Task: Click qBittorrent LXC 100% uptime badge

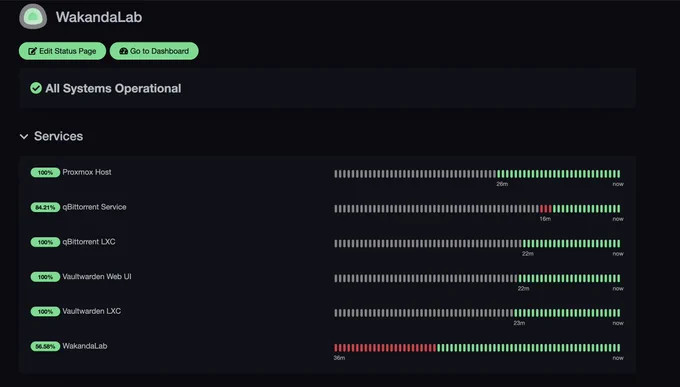Action: (x=45, y=242)
